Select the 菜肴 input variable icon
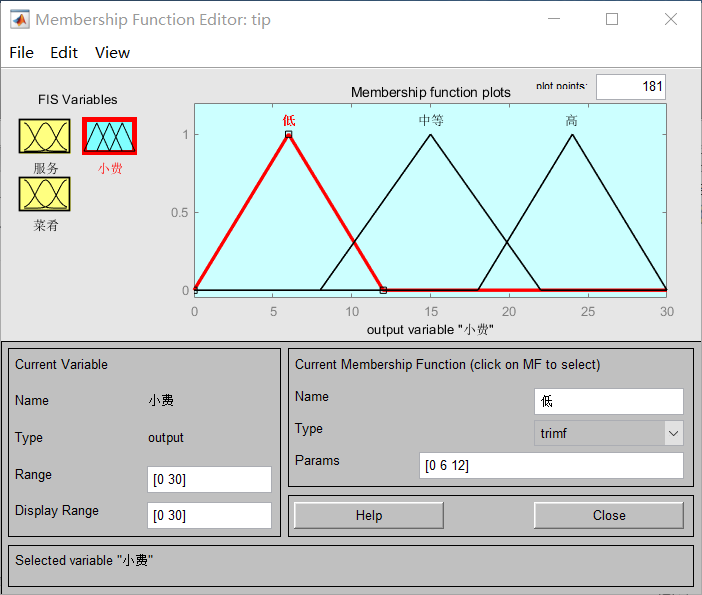Screen dimensions: 702x595 pyautogui.click(x=44, y=194)
